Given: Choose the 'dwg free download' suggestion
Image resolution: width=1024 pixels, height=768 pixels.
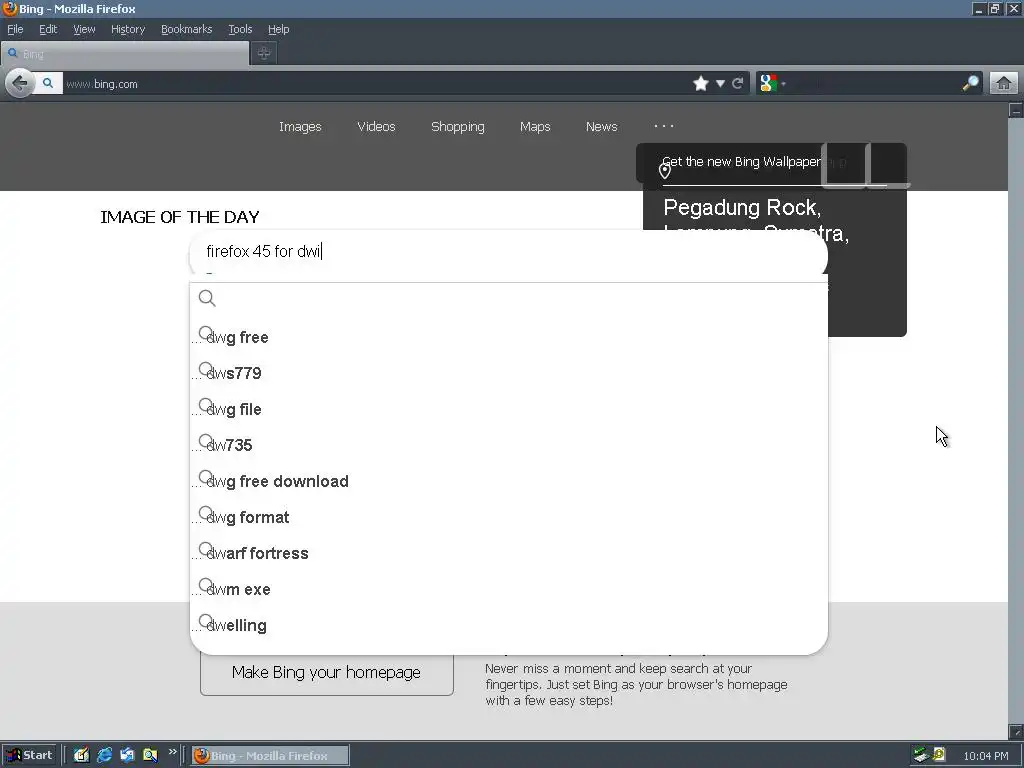Looking at the screenshot, I should point(508,481).
